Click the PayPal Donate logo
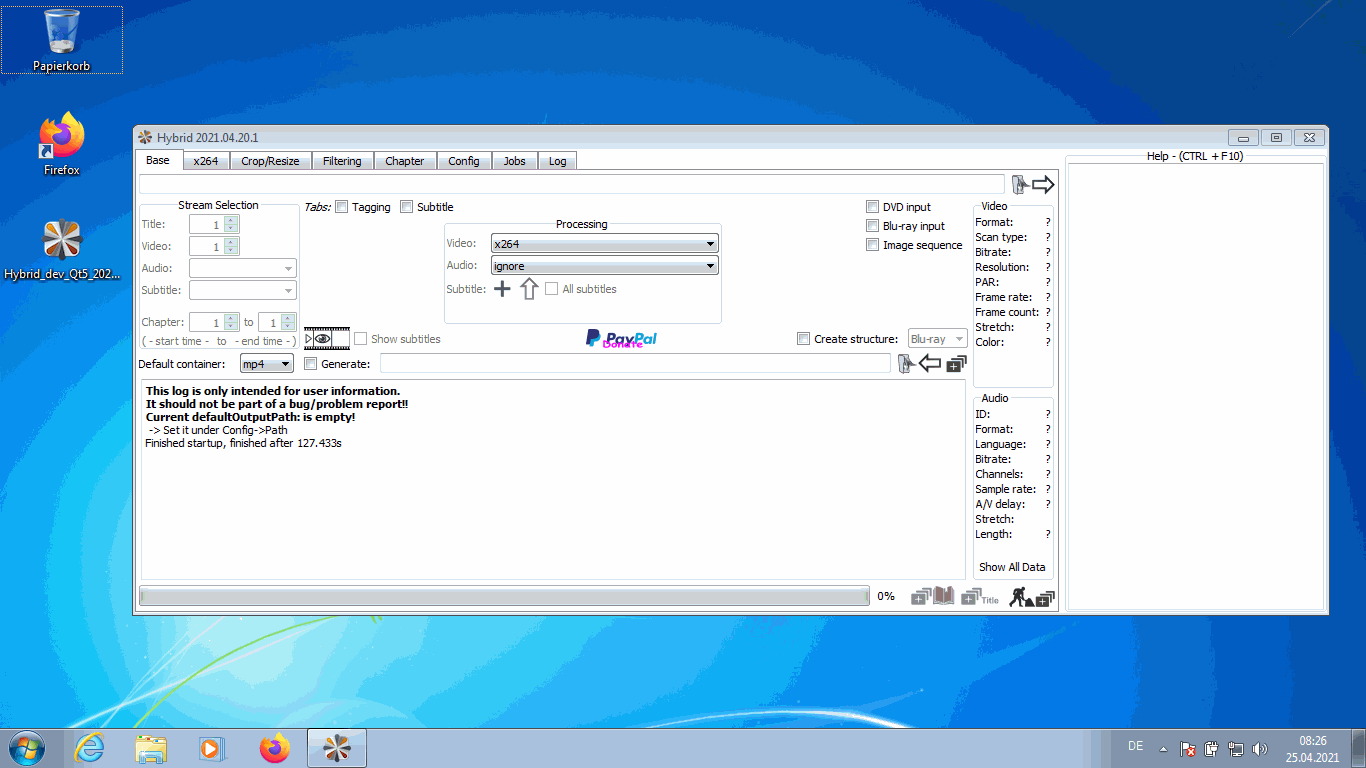 pyautogui.click(x=621, y=339)
